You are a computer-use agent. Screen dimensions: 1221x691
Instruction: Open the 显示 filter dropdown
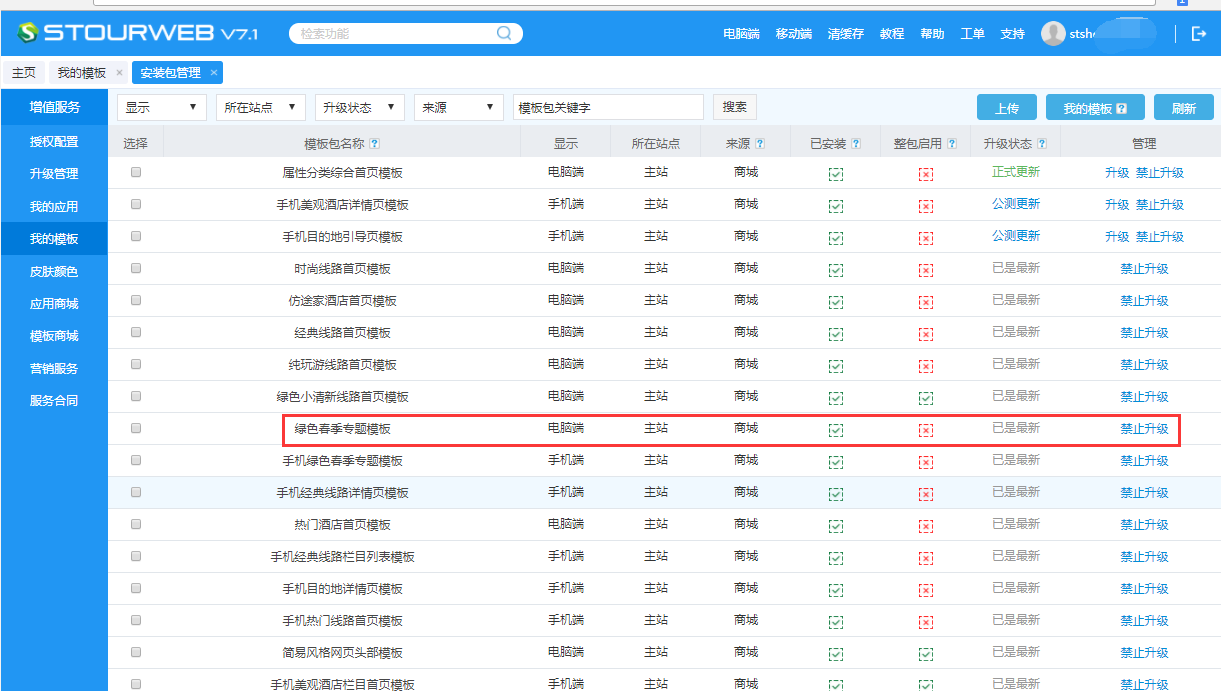click(x=161, y=108)
